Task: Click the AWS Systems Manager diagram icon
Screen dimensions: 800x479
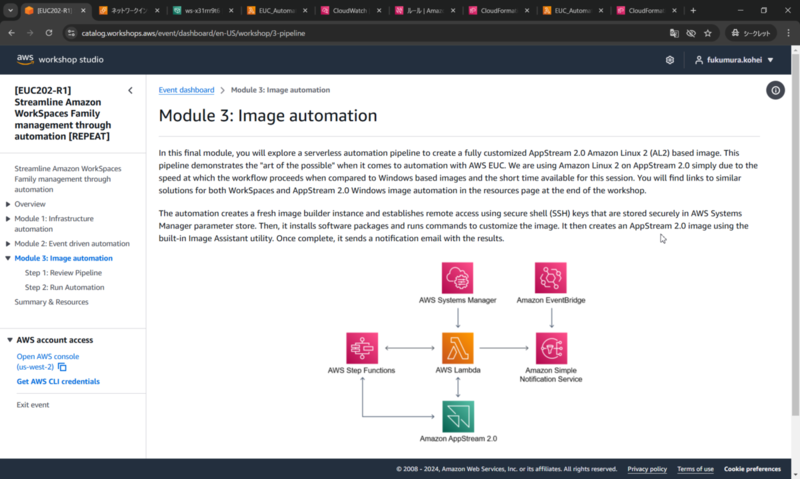Action: pyautogui.click(x=457, y=278)
